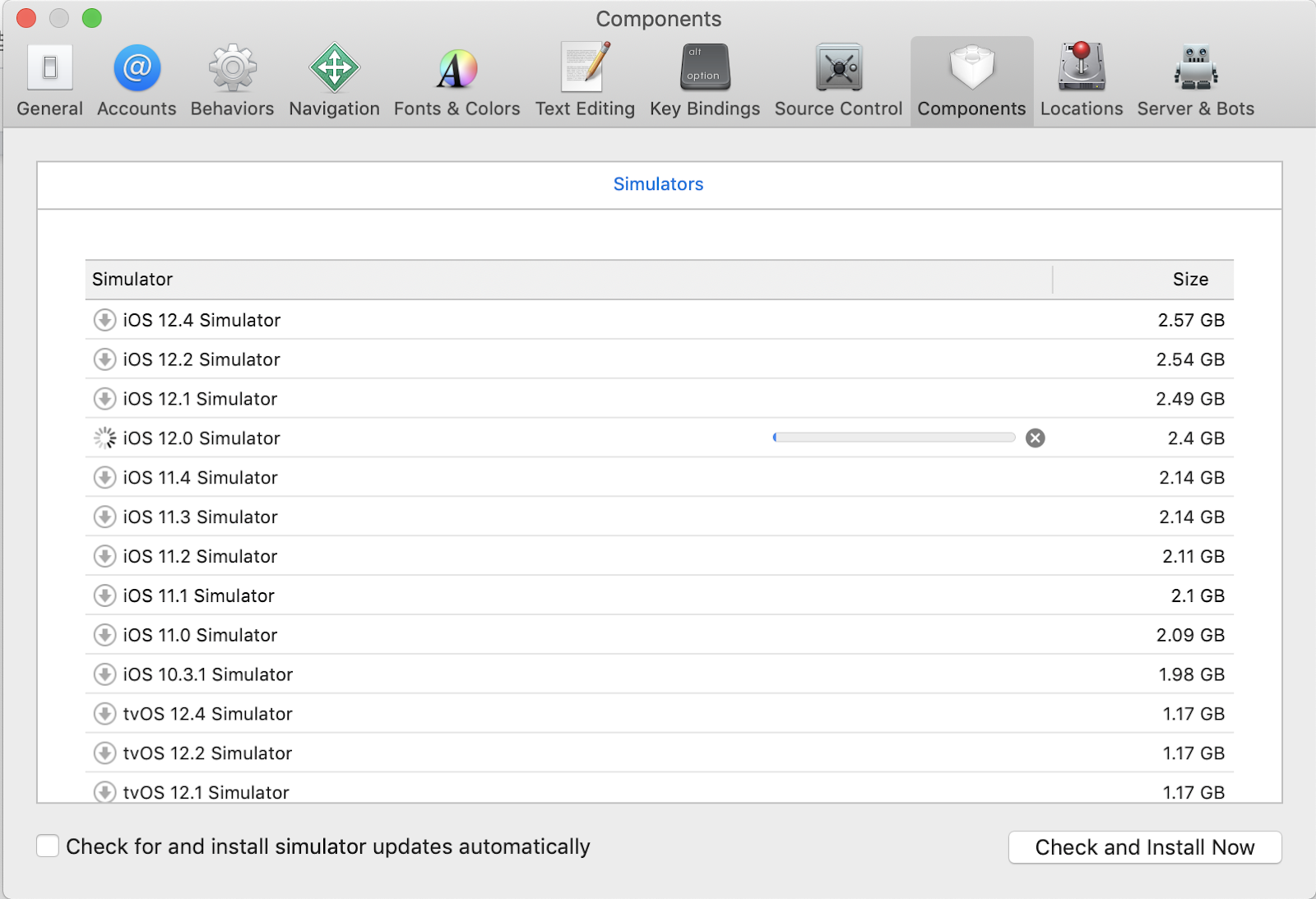Viewport: 1316px width, 899px height.
Task: Select the 2.4 GB size value
Action: pos(1196,438)
